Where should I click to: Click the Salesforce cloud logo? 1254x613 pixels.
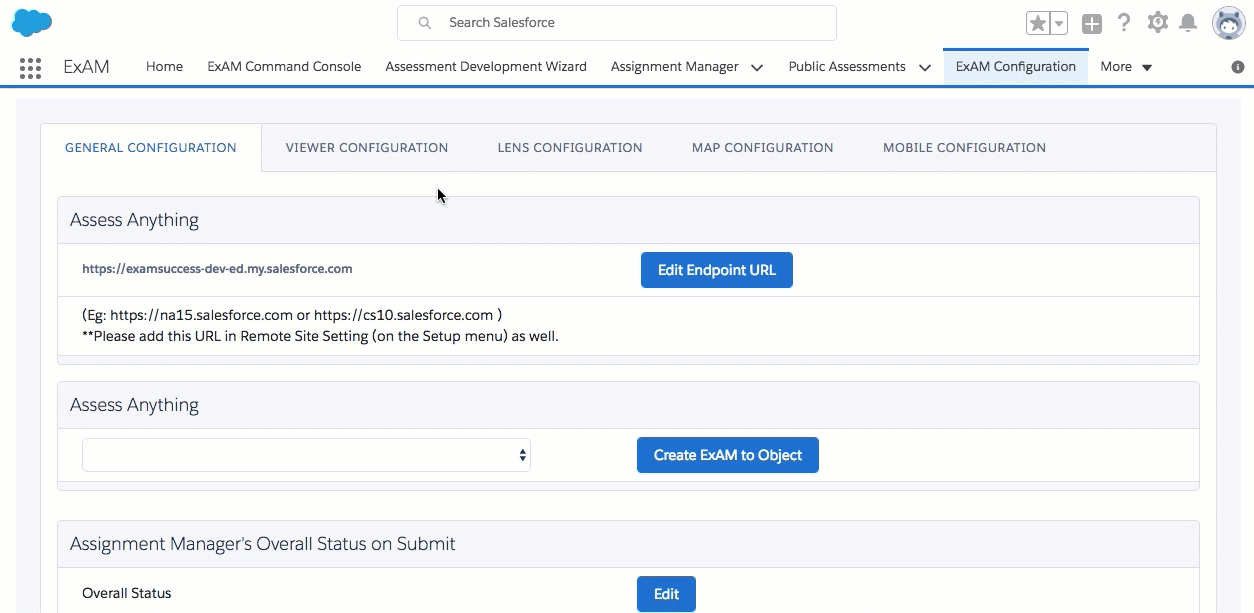click(x=32, y=22)
